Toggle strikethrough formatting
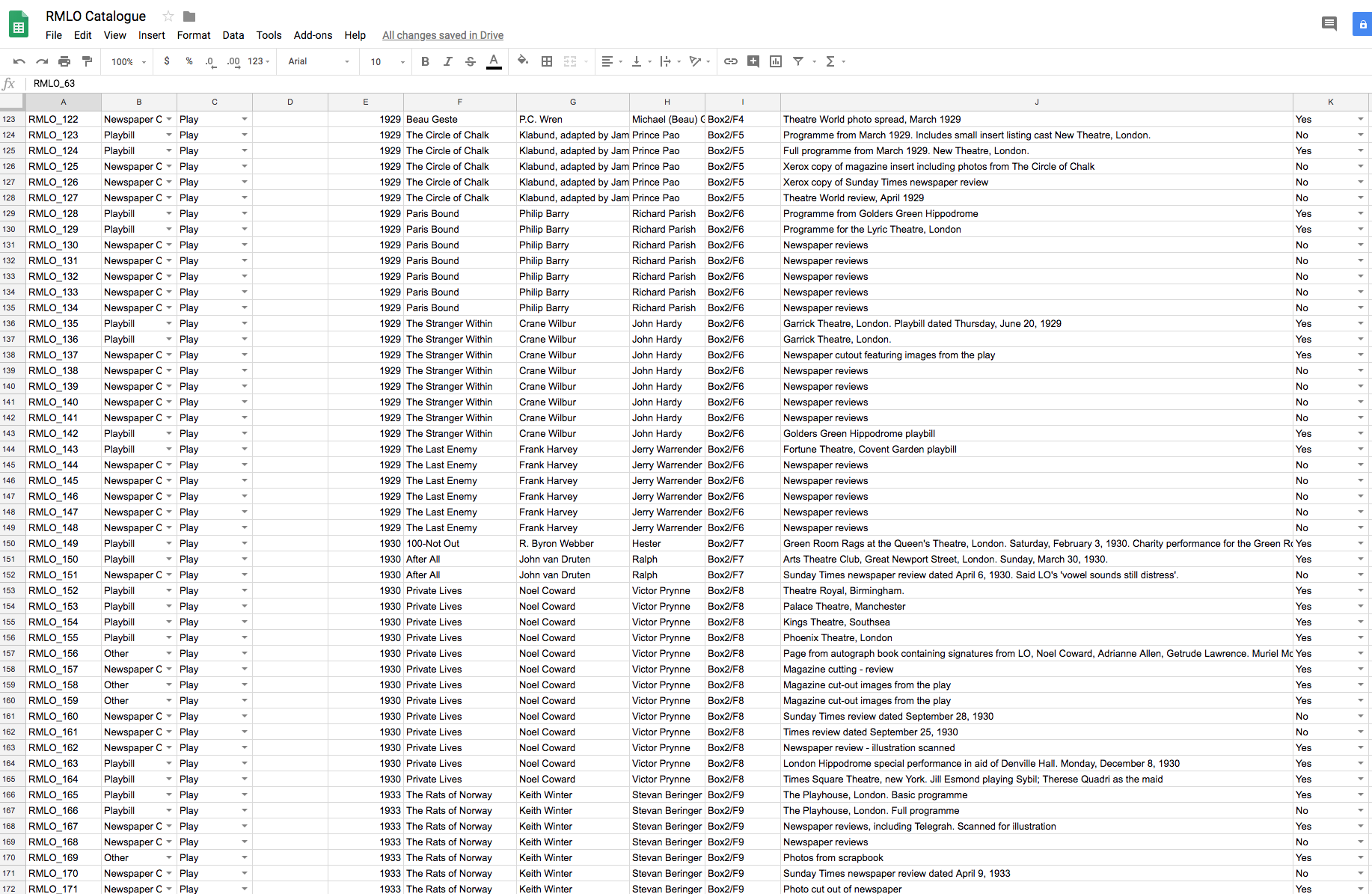 471,61
